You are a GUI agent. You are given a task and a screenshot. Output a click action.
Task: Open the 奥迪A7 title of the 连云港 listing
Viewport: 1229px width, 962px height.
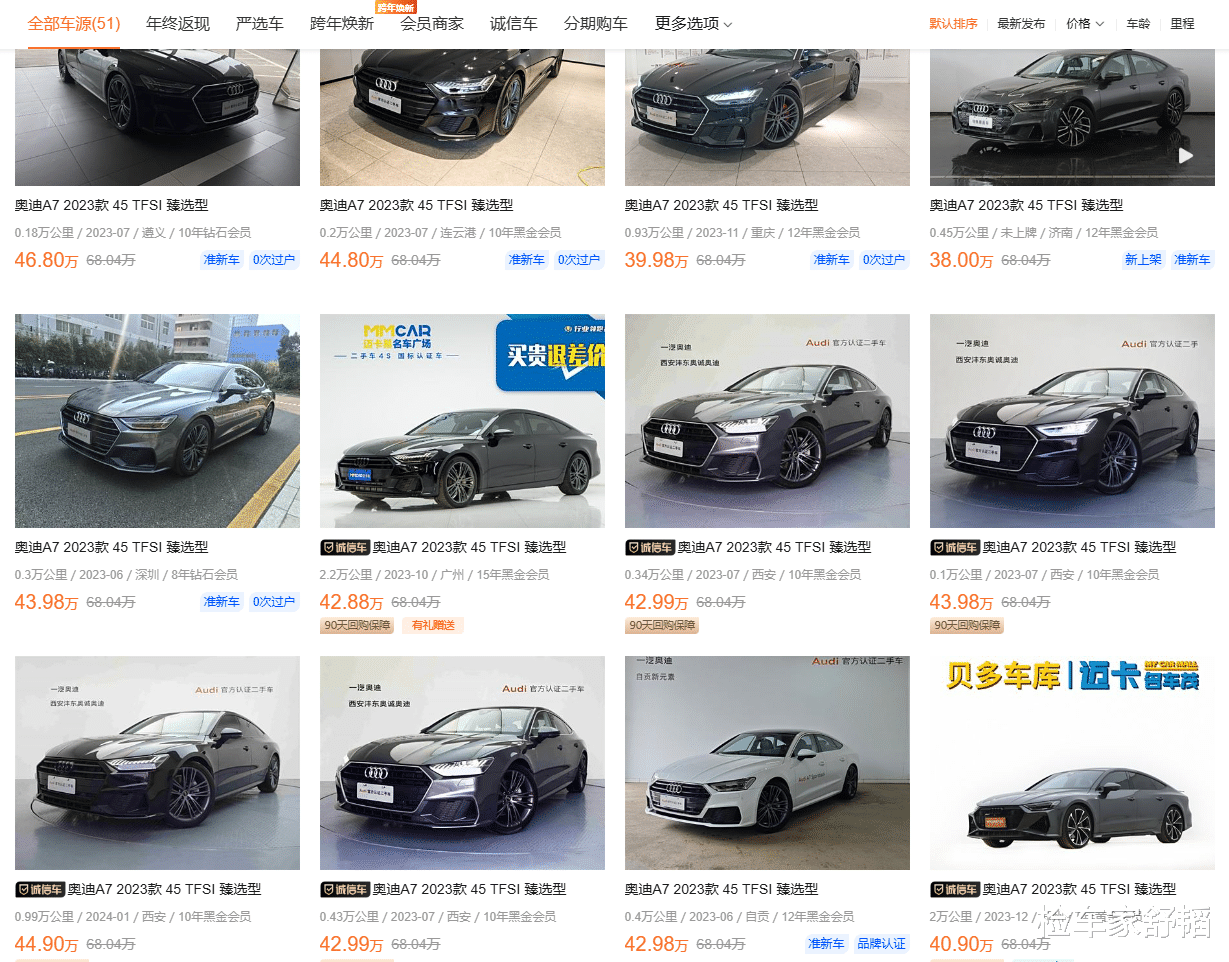click(x=417, y=205)
